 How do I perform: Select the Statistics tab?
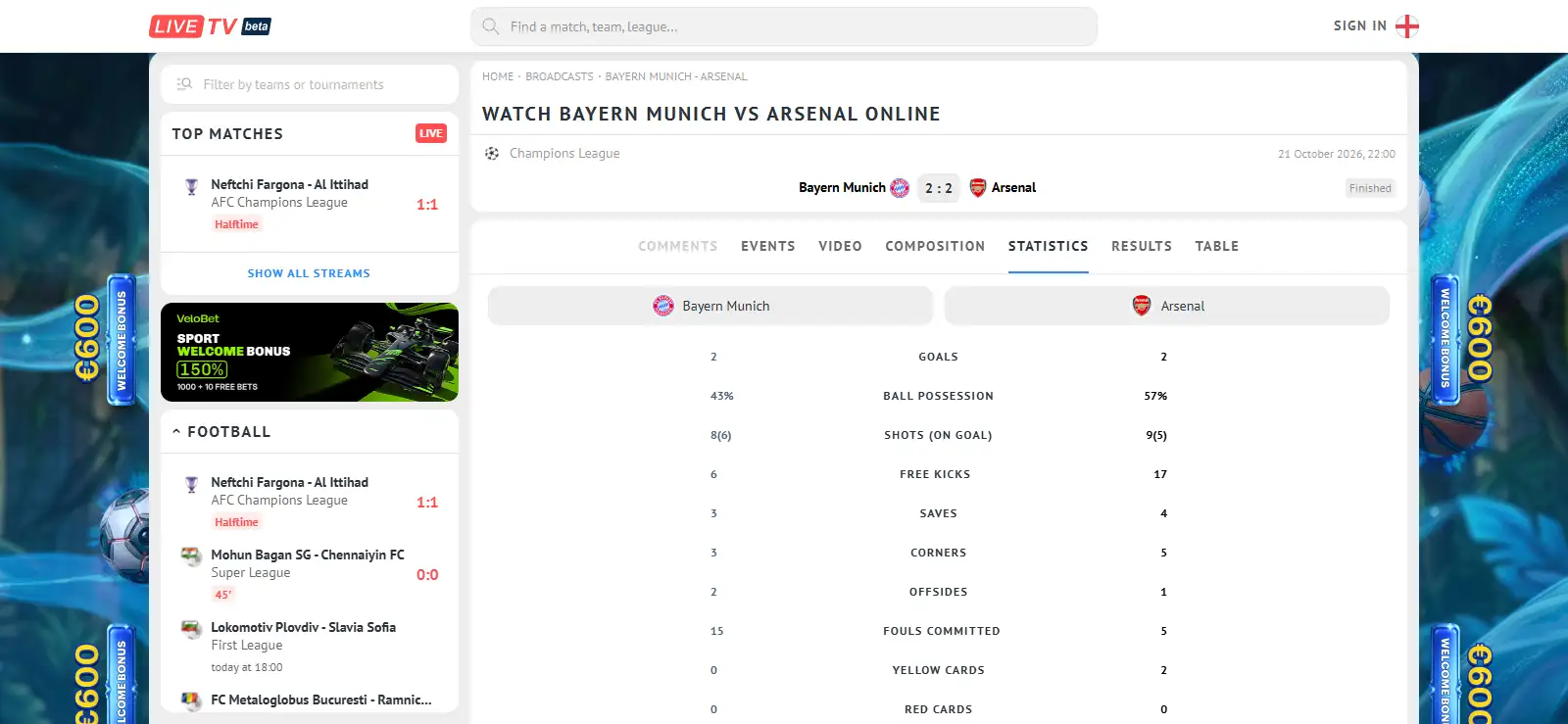pyautogui.click(x=1049, y=246)
